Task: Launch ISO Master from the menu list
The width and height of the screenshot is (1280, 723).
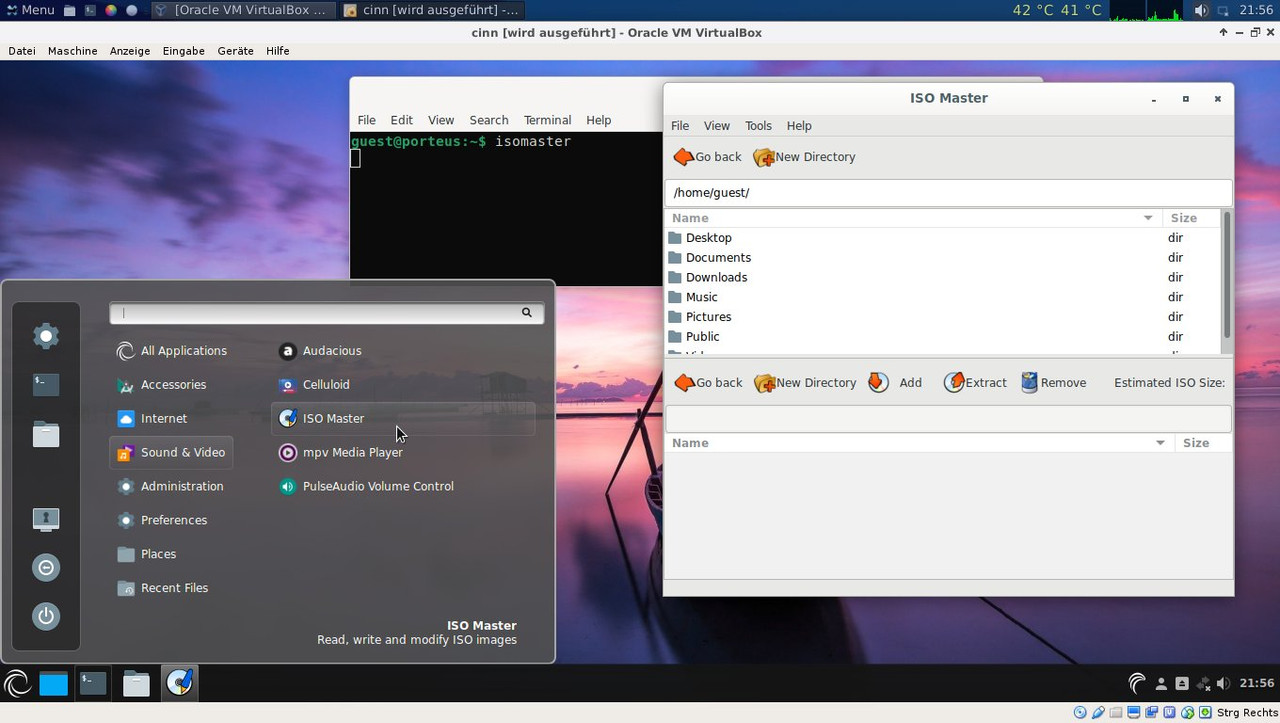Action: [403, 419]
